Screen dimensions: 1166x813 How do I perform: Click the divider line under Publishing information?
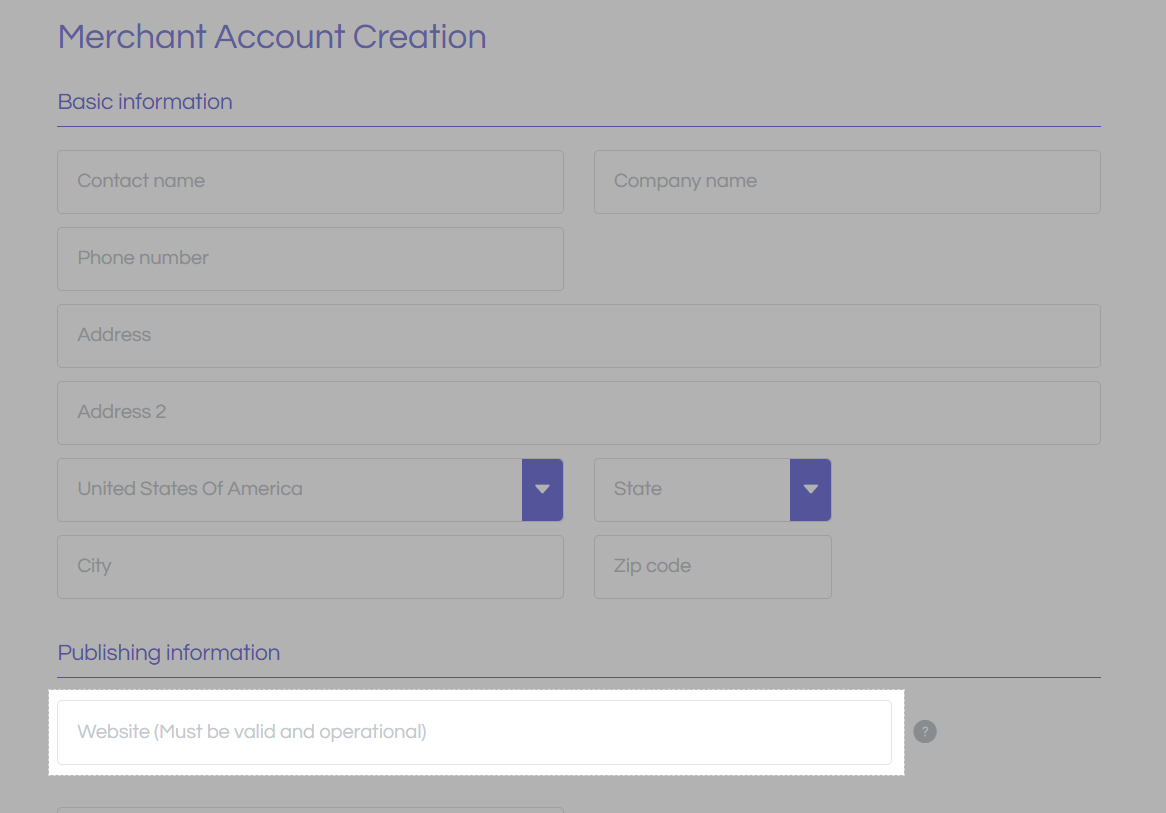tap(578, 678)
